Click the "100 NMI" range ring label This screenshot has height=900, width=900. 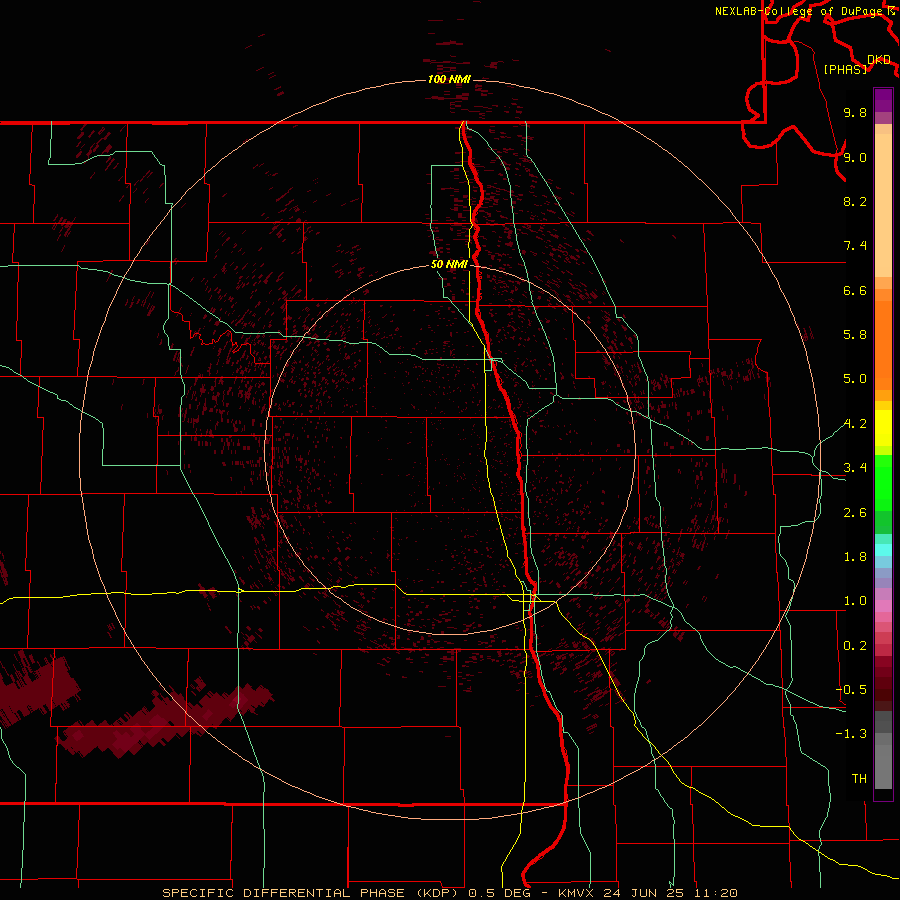tap(449, 79)
